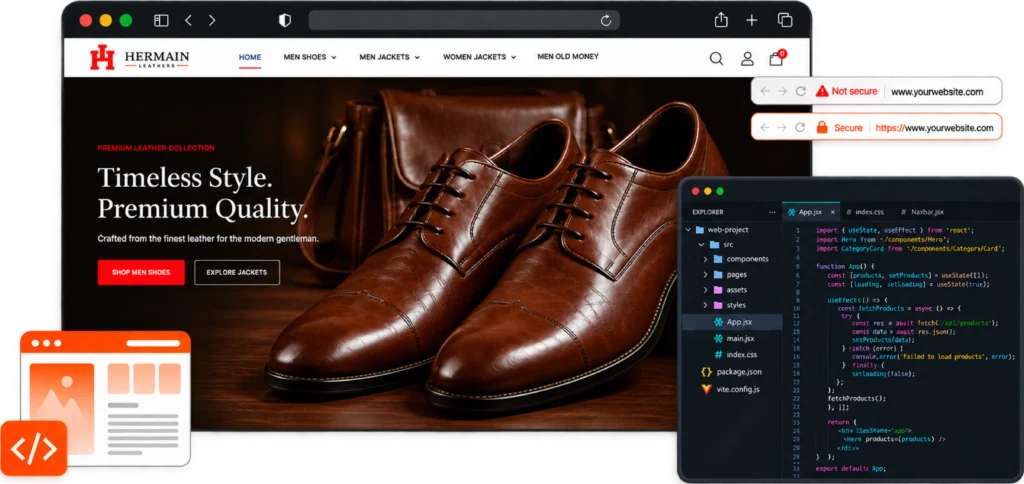
Task: Expand the styles folder
Action: pos(705,305)
